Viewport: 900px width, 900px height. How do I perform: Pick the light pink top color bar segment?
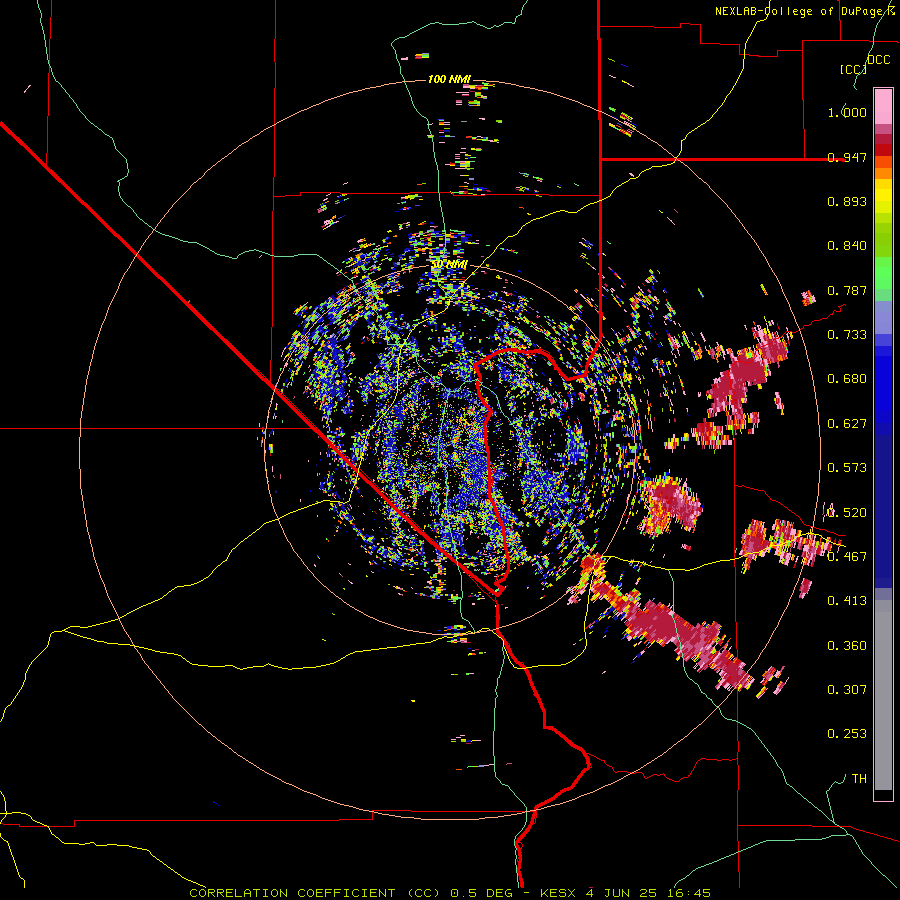point(883,107)
